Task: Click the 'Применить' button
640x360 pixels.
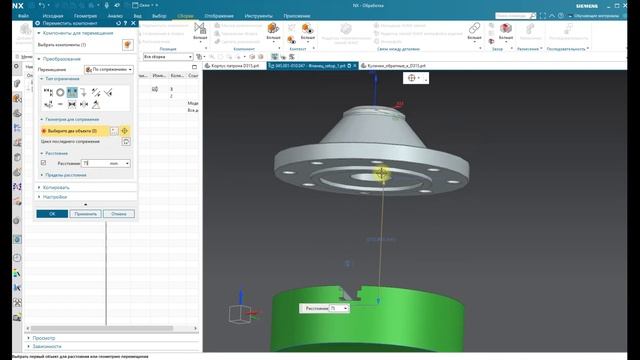Action: click(85, 213)
